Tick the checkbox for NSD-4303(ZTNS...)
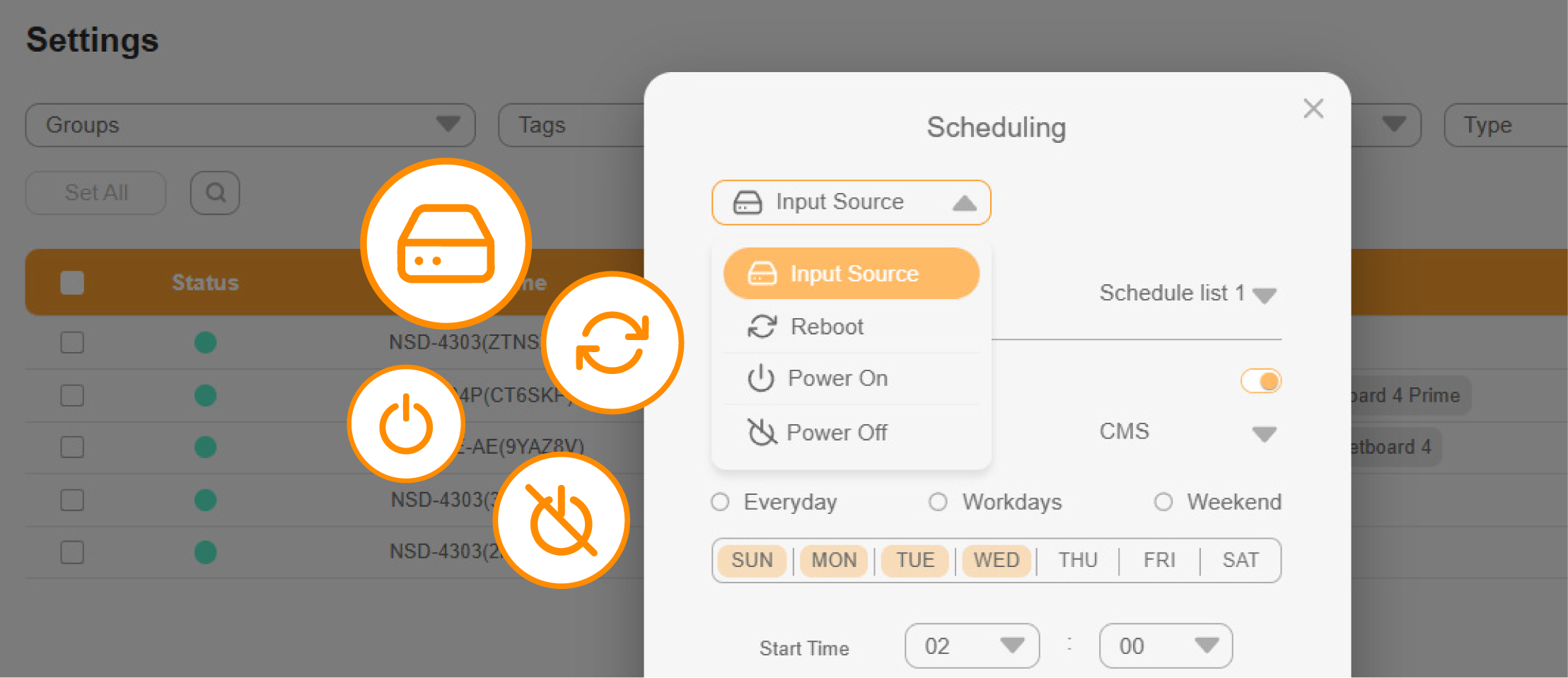 [x=71, y=342]
